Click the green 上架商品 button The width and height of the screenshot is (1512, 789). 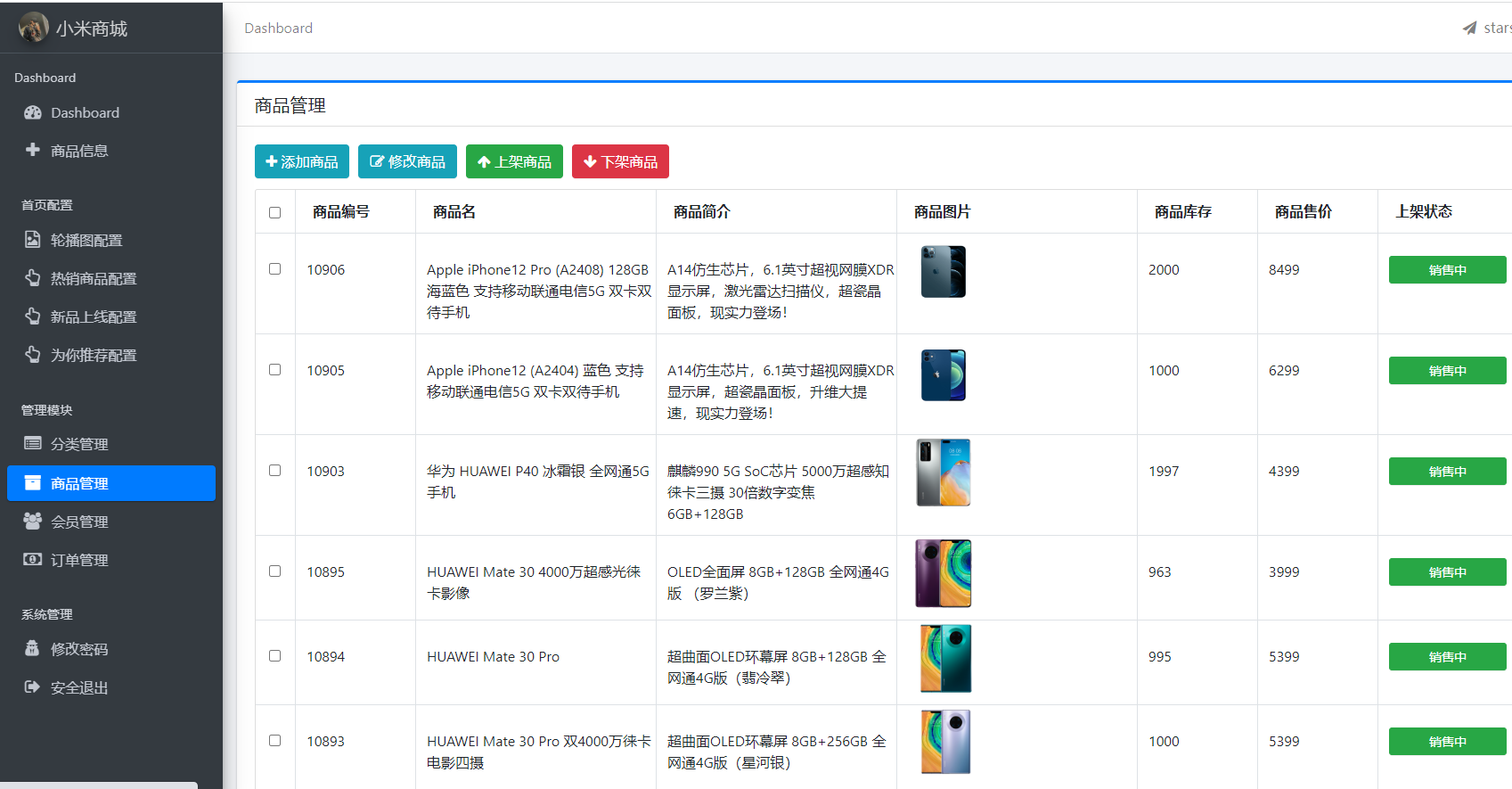(514, 161)
